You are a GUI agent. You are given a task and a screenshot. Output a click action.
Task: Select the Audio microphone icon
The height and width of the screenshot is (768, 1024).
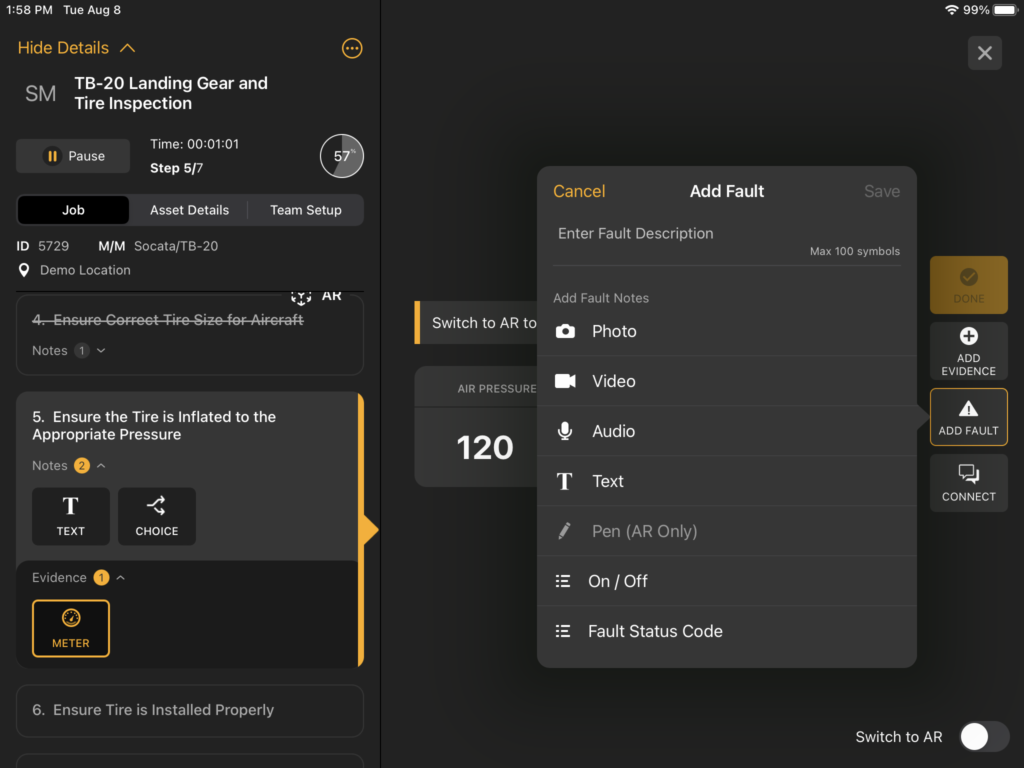[565, 431]
